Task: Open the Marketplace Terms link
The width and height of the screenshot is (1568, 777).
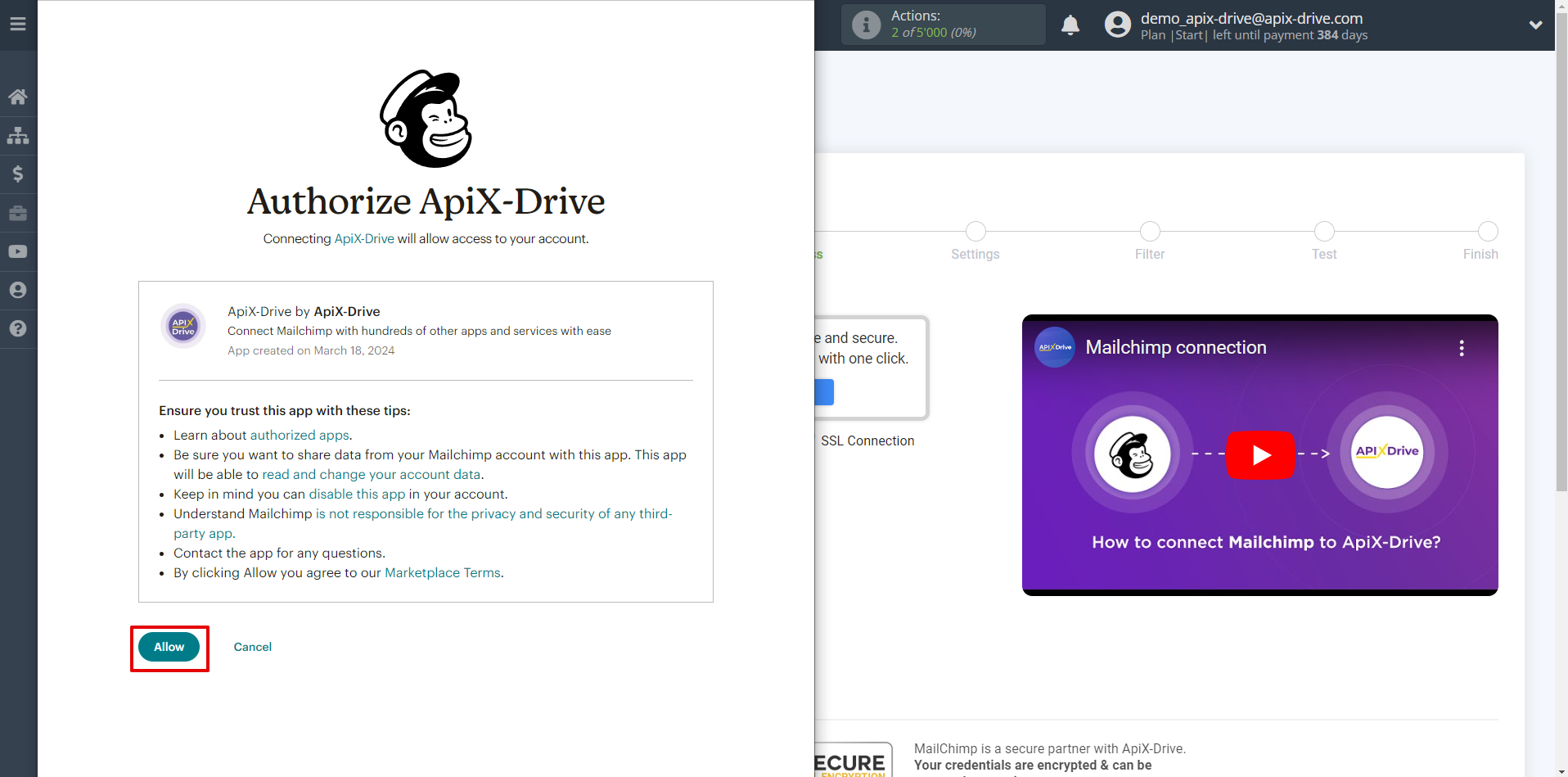Action: pyautogui.click(x=443, y=572)
